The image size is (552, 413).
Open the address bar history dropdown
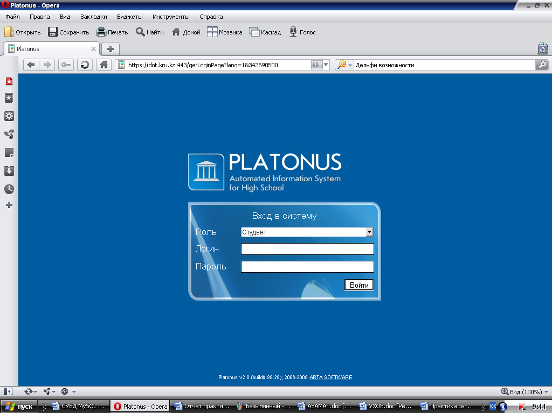click(x=326, y=65)
